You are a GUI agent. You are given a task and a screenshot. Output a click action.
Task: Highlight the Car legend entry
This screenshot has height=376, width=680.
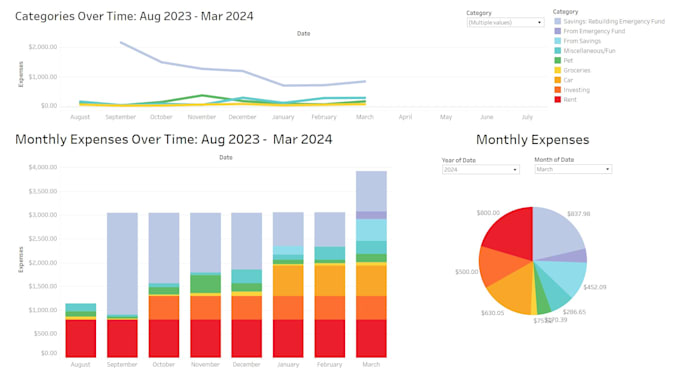(x=568, y=80)
